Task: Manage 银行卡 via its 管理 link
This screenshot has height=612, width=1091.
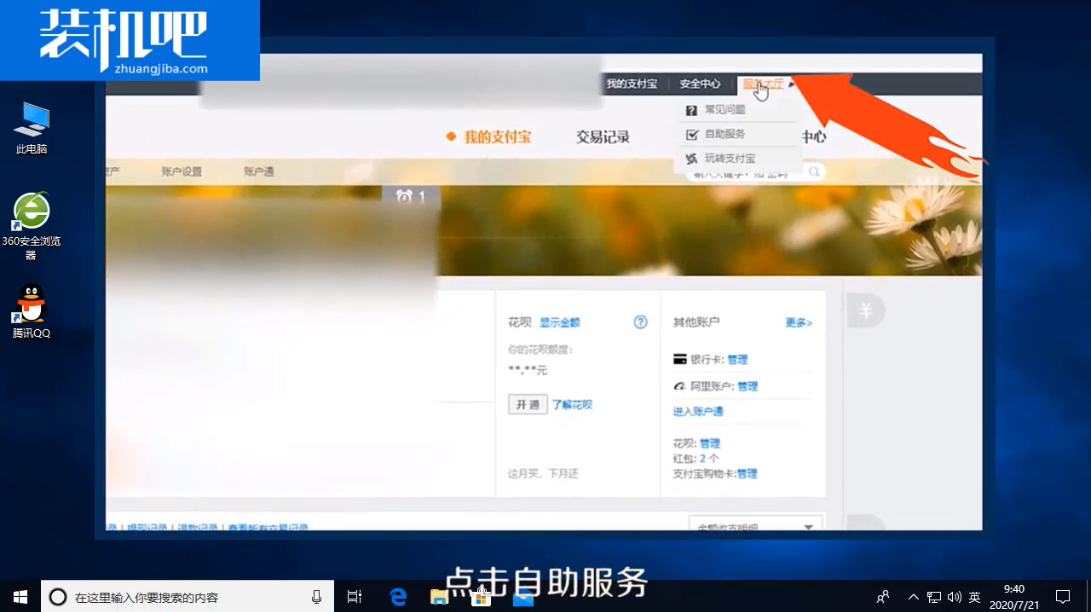Action: pos(737,359)
